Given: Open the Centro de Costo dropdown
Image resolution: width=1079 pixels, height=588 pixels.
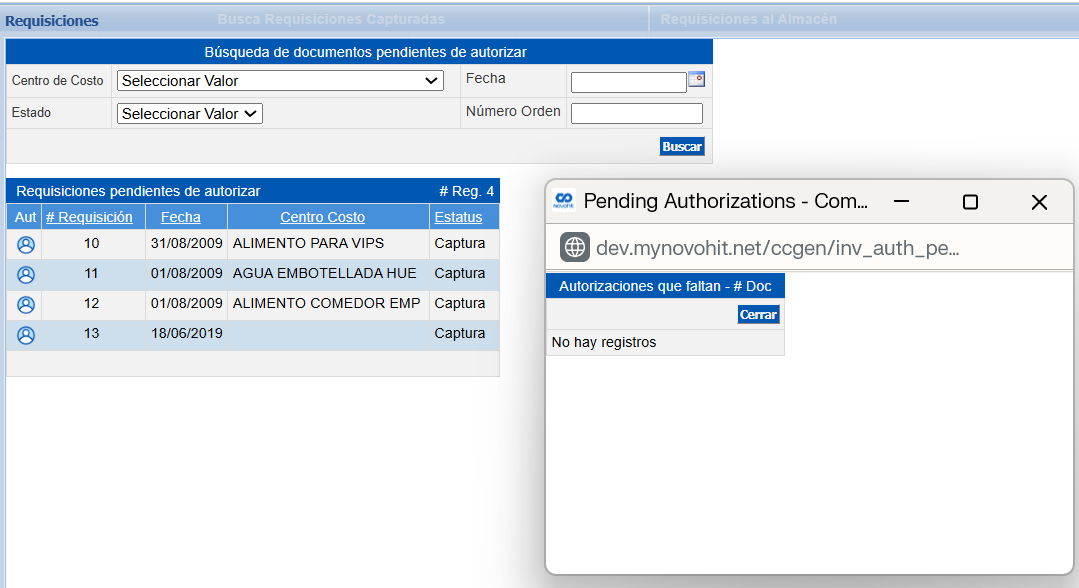Looking at the screenshot, I should click(280, 81).
